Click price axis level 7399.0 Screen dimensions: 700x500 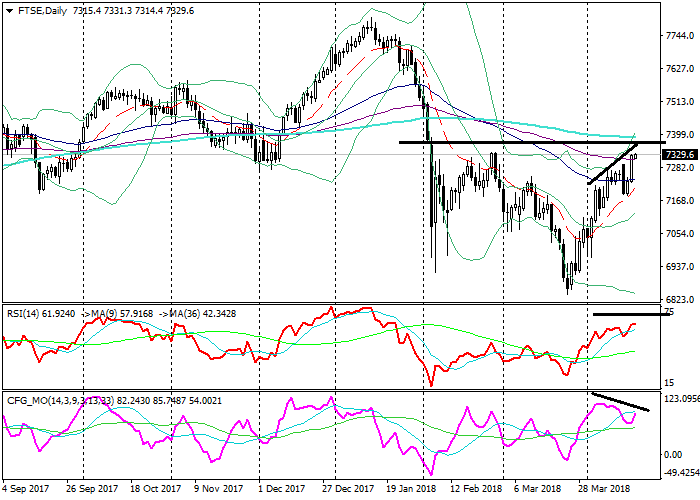pos(679,134)
